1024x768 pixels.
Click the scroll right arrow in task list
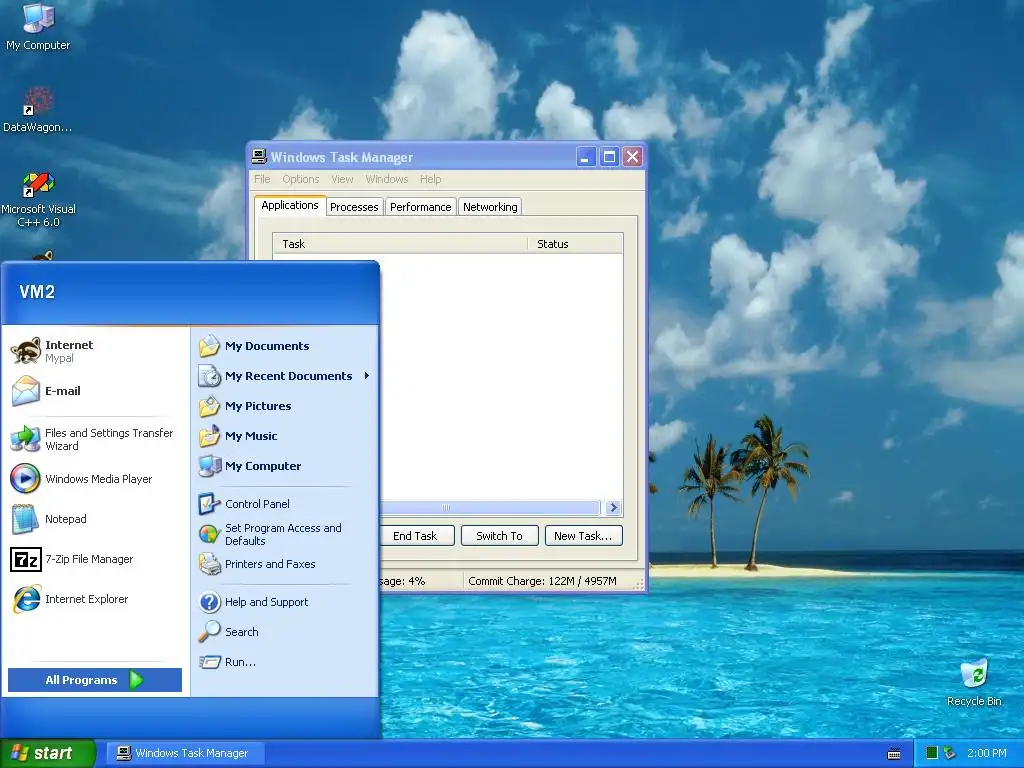pyautogui.click(x=613, y=507)
